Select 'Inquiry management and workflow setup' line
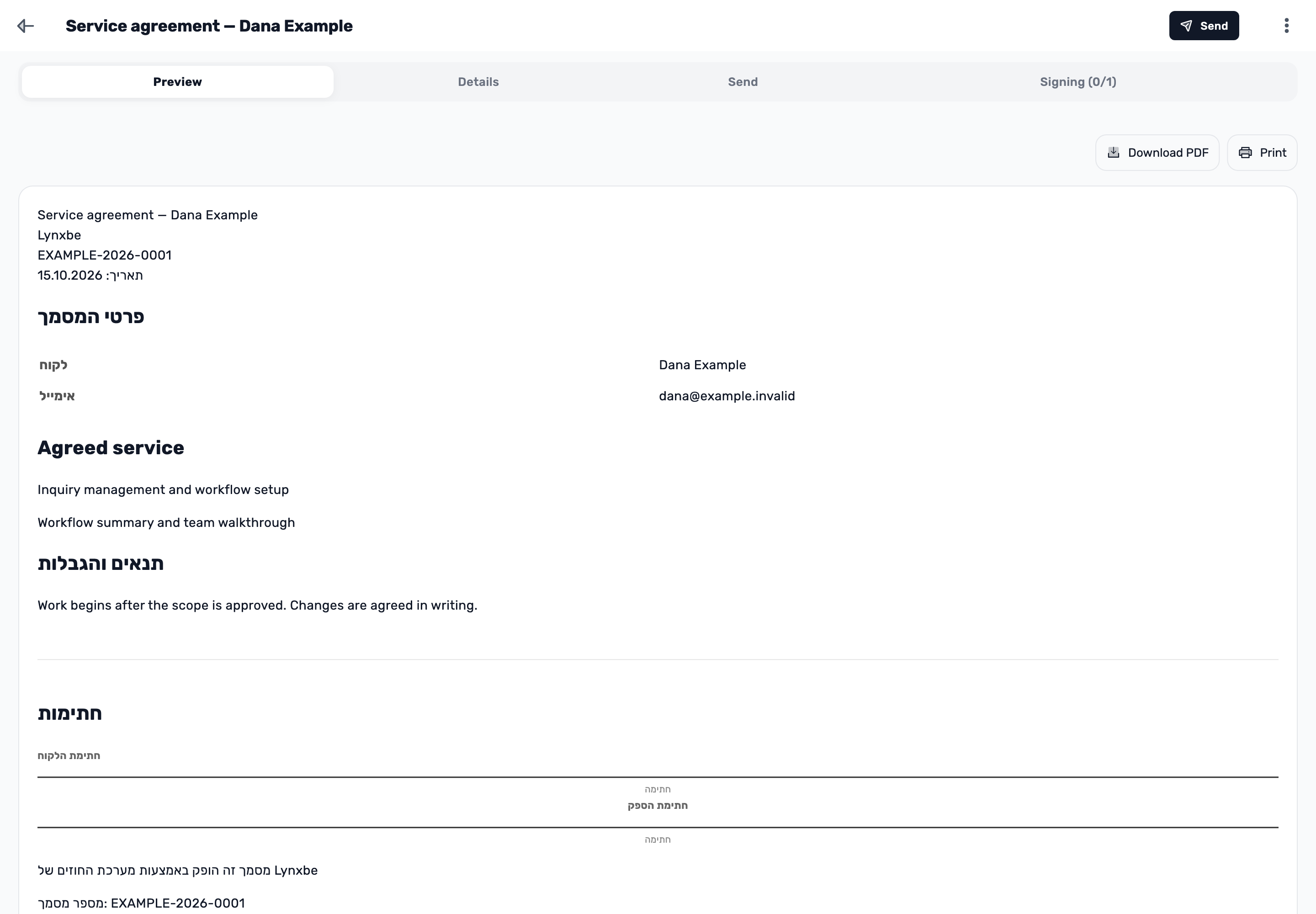 coord(163,489)
